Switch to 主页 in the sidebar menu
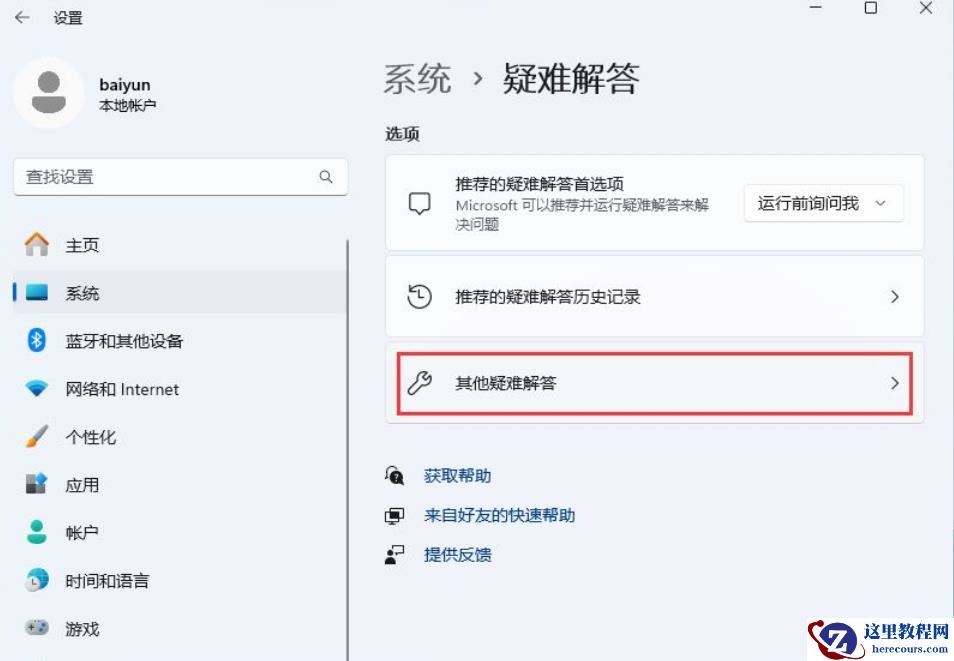 pyautogui.click(x=83, y=245)
